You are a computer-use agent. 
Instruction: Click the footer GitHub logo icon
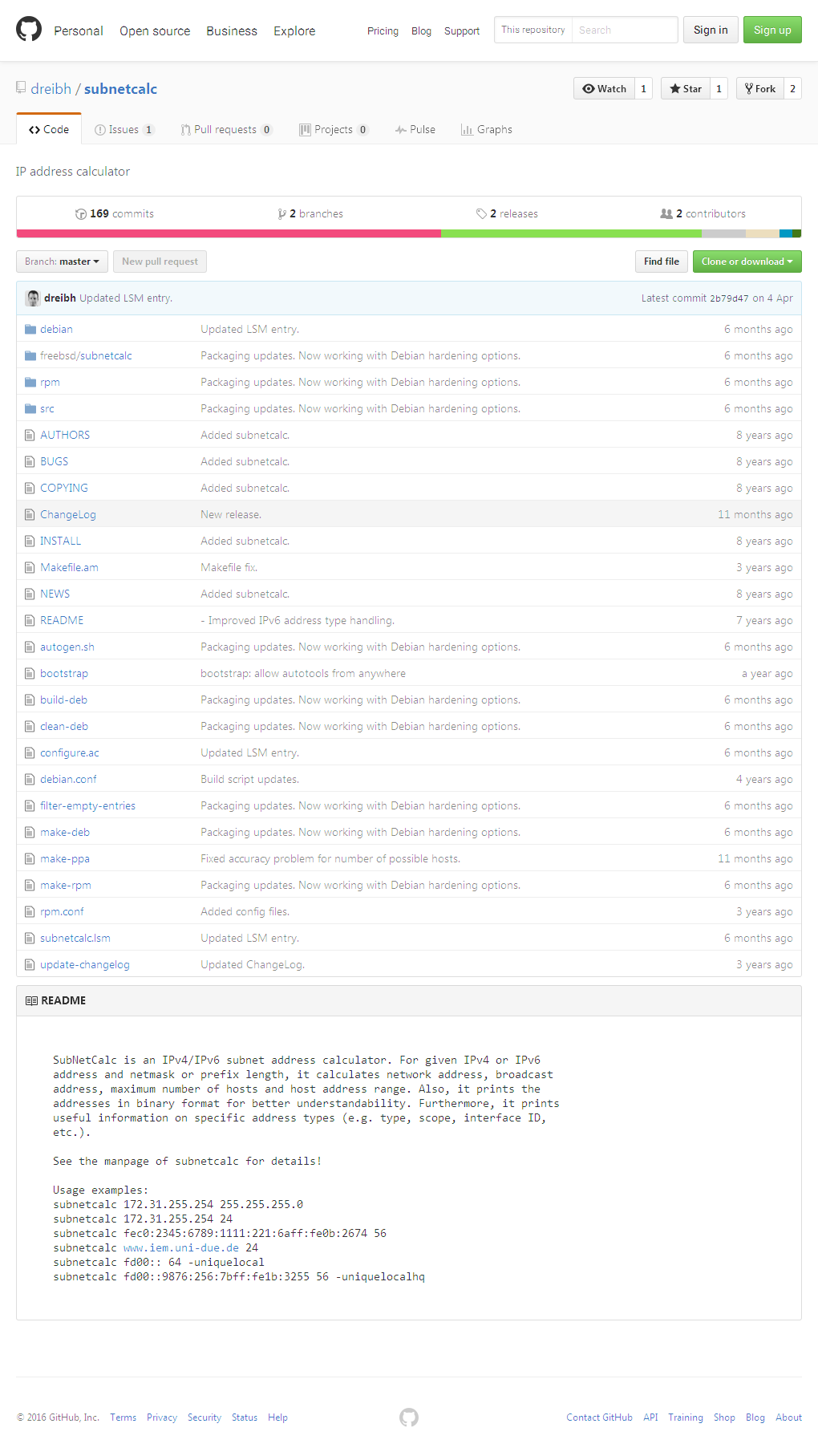pos(409,1417)
